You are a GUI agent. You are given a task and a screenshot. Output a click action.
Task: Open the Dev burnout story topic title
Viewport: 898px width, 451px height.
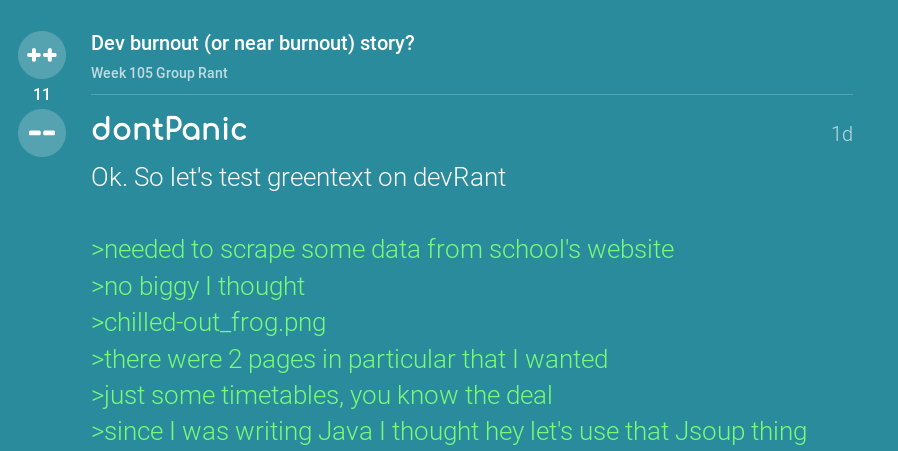[x=253, y=44]
